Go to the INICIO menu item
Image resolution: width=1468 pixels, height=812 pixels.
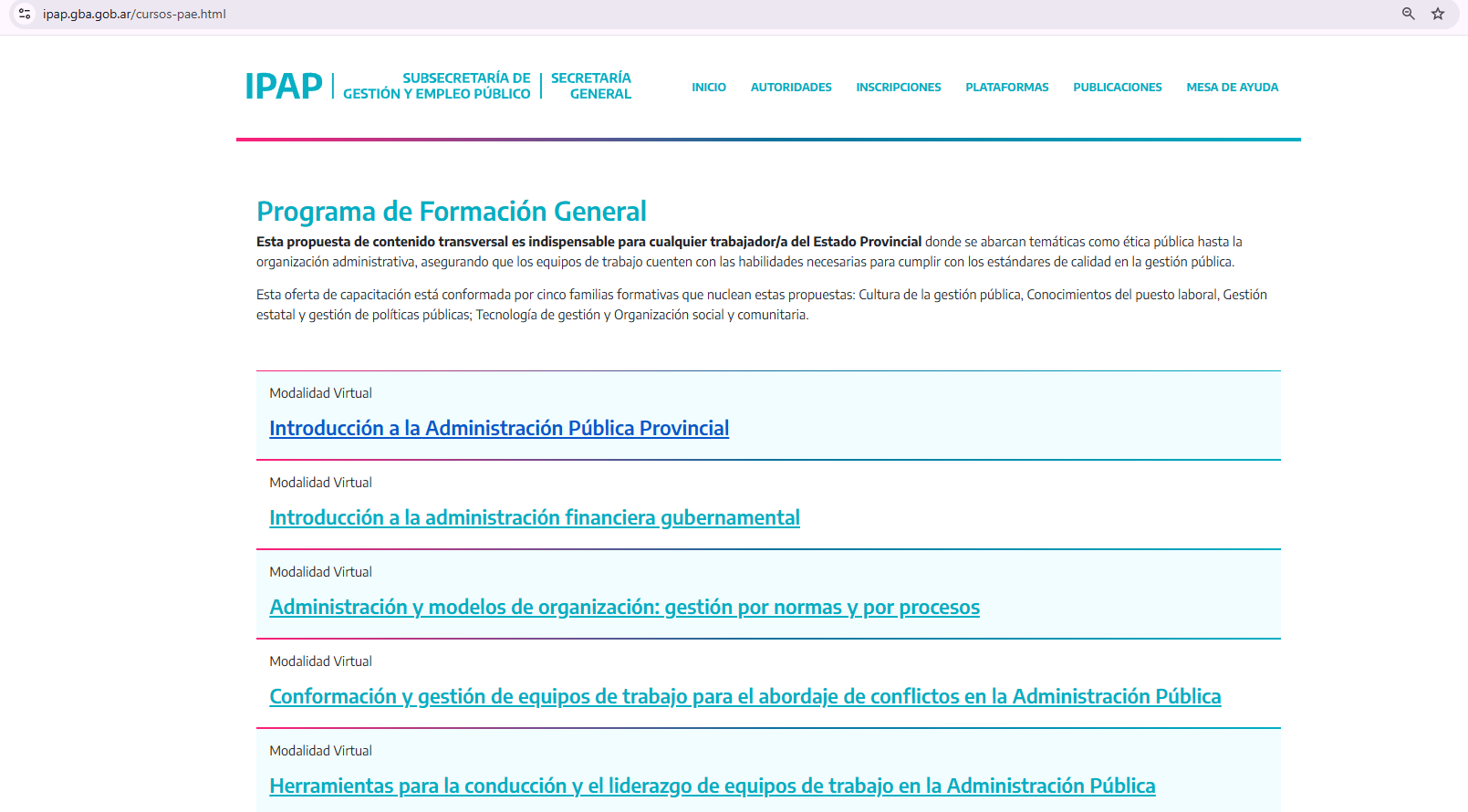click(708, 88)
